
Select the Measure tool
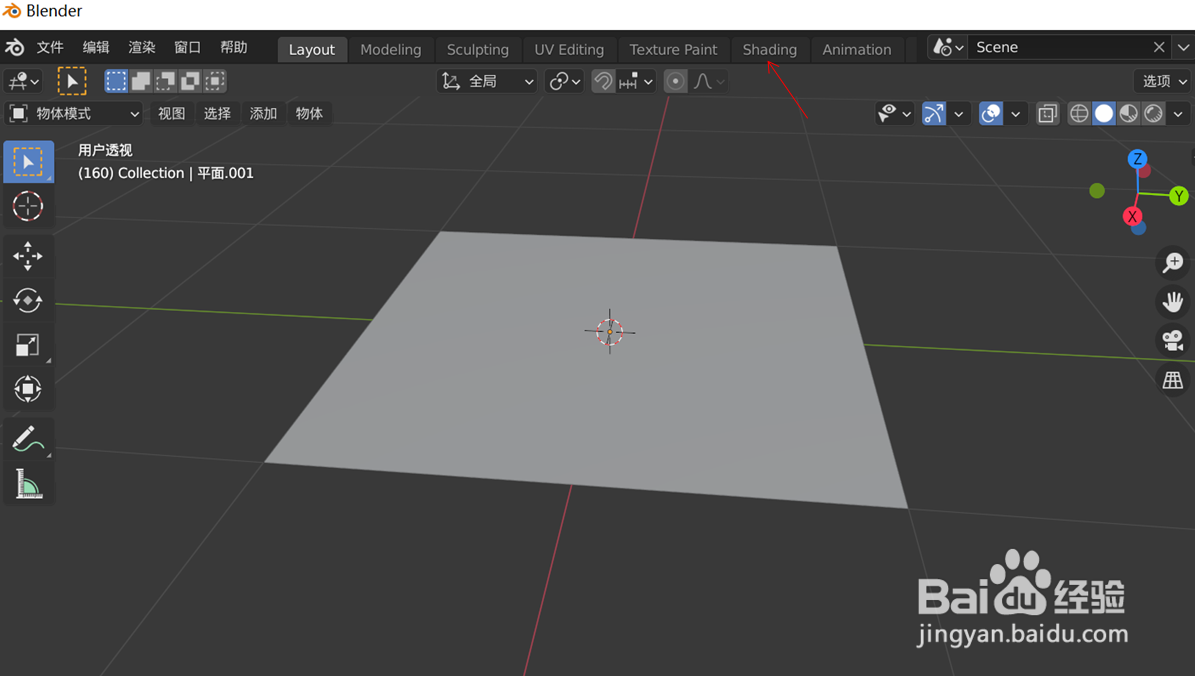coord(28,484)
